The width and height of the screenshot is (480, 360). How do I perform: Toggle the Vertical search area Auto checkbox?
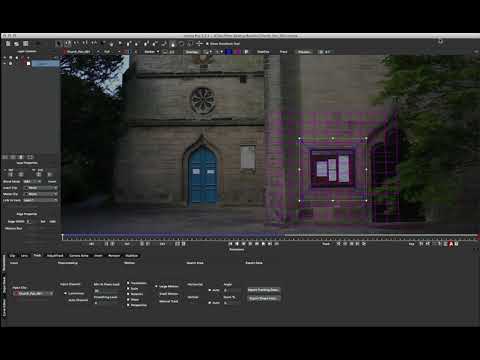(210, 303)
